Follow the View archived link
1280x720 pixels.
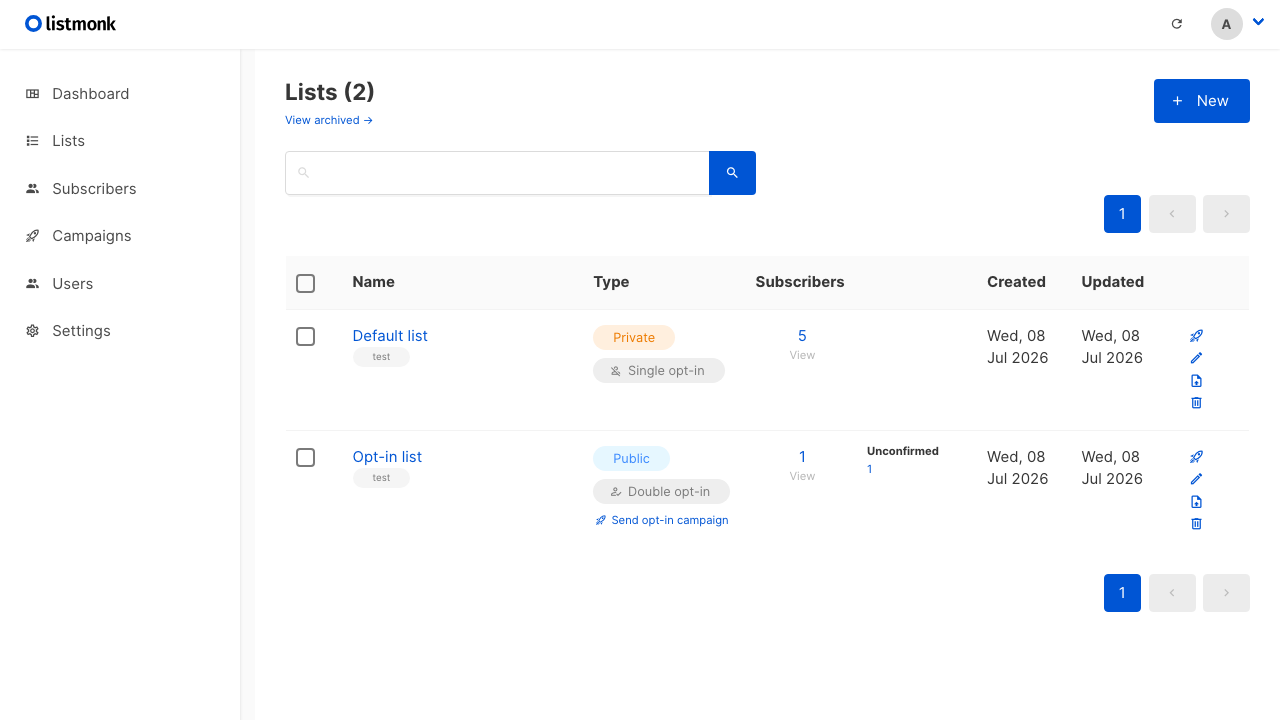(329, 120)
